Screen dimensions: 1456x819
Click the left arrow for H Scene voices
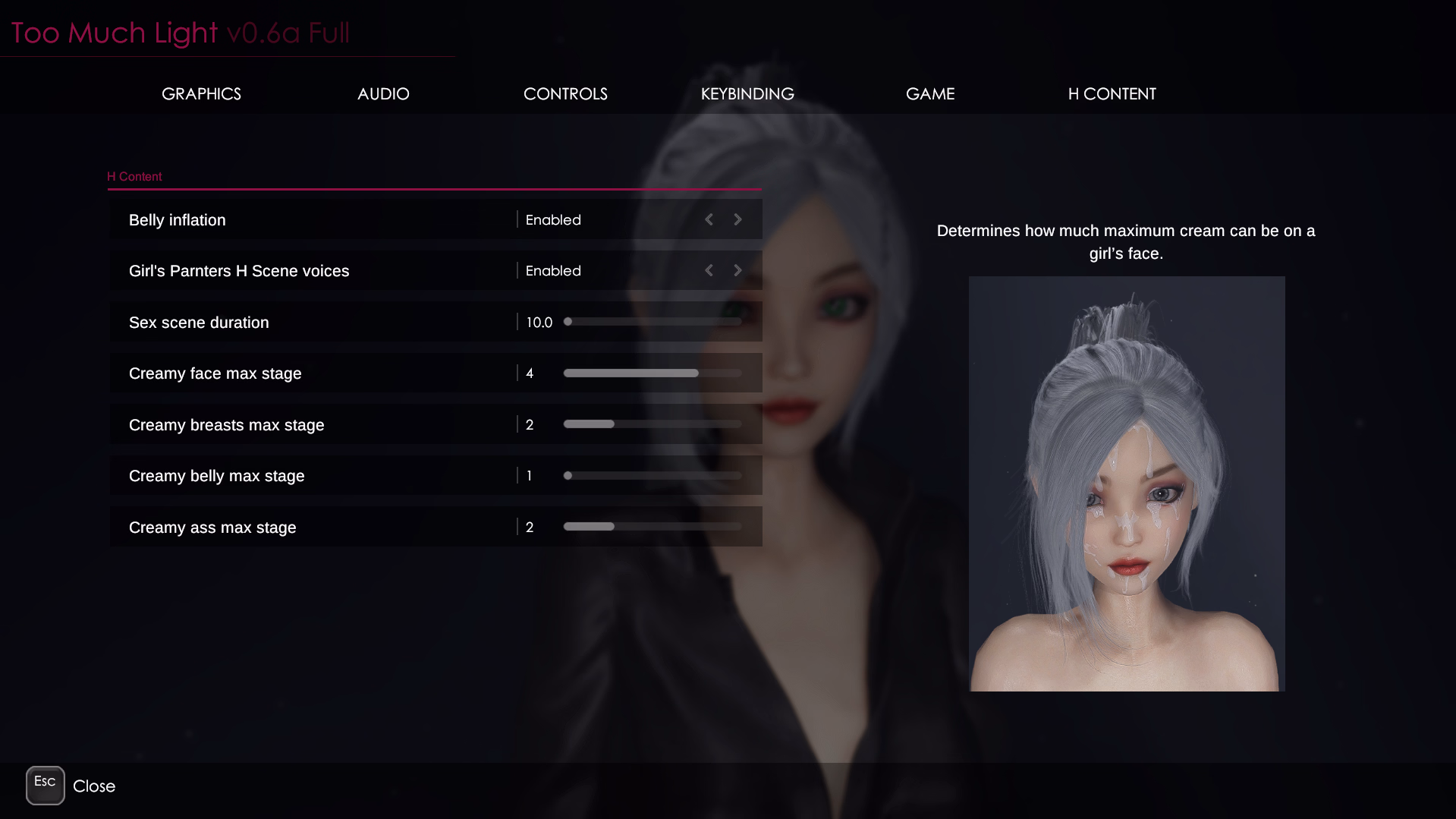(709, 270)
